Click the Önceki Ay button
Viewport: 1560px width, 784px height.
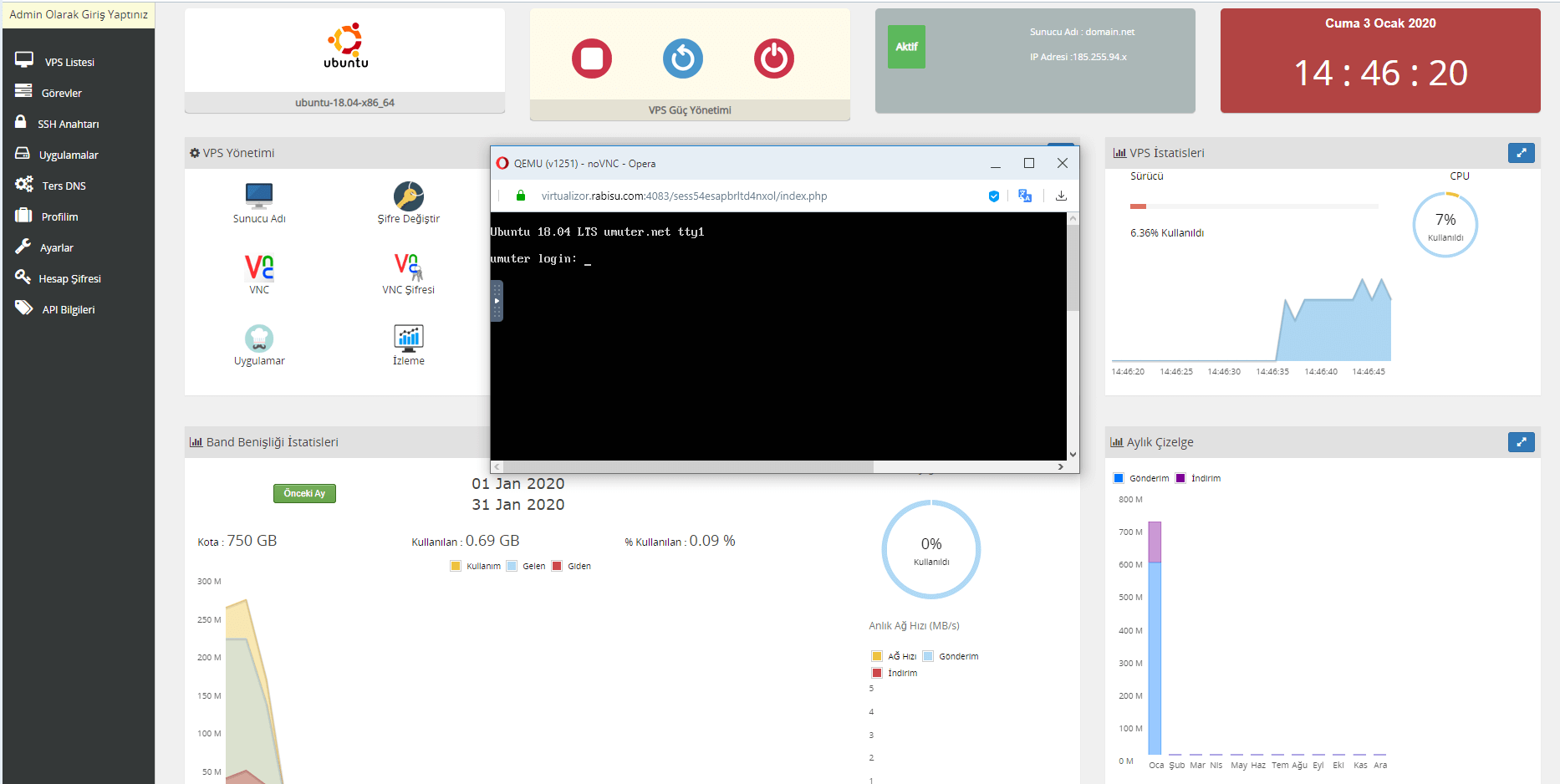click(x=304, y=493)
